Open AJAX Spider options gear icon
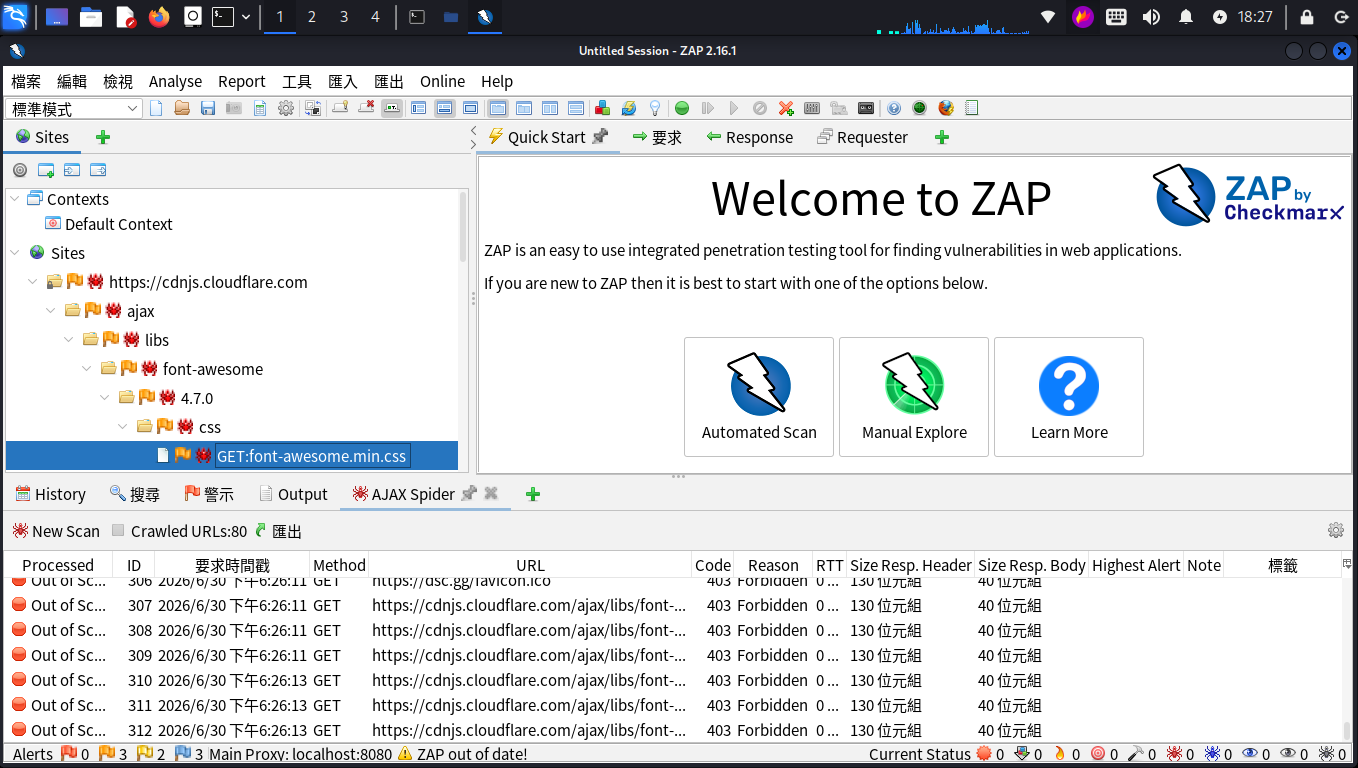Viewport: 1358px width, 768px height. [1336, 530]
